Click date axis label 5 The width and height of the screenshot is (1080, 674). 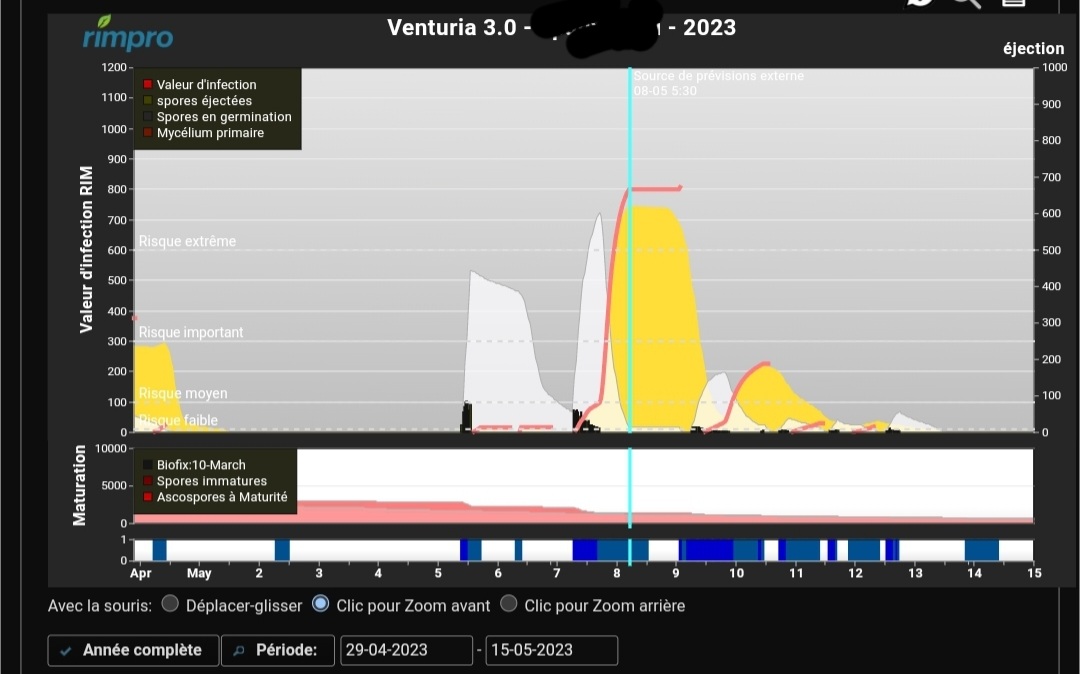[x=438, y=573]
